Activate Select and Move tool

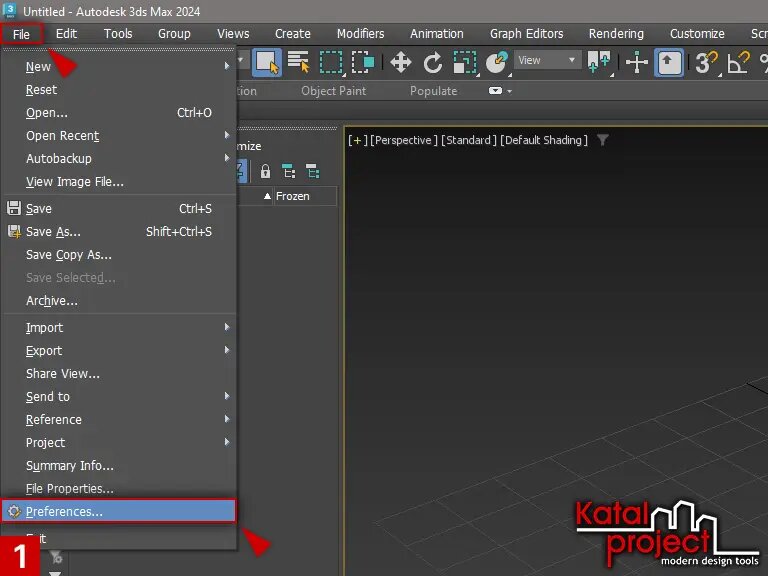[x=401, y=63]
